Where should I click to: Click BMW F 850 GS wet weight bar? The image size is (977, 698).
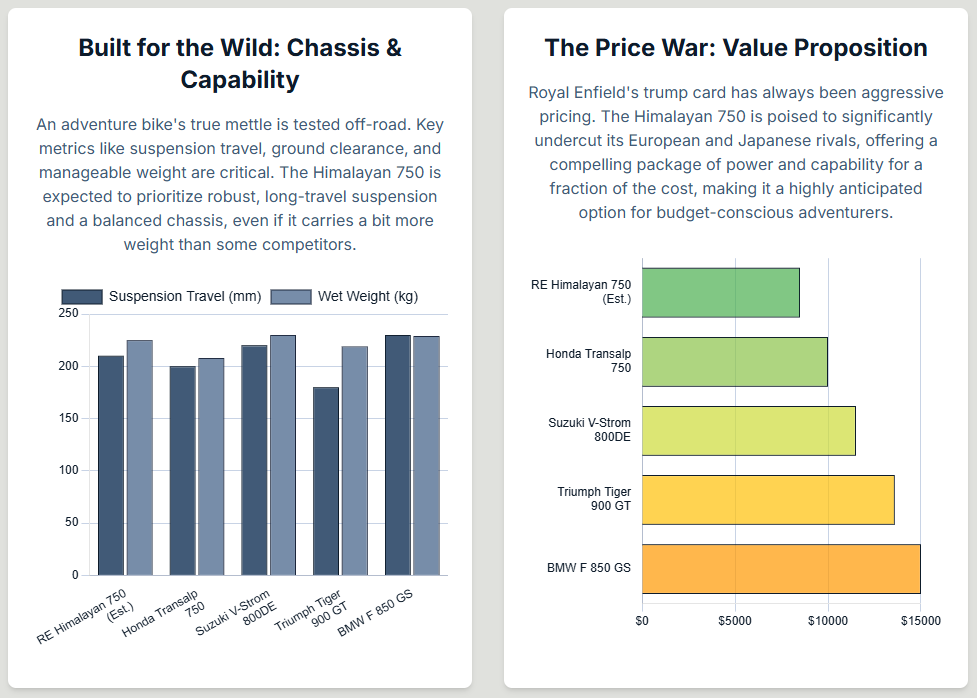(426, 455)
